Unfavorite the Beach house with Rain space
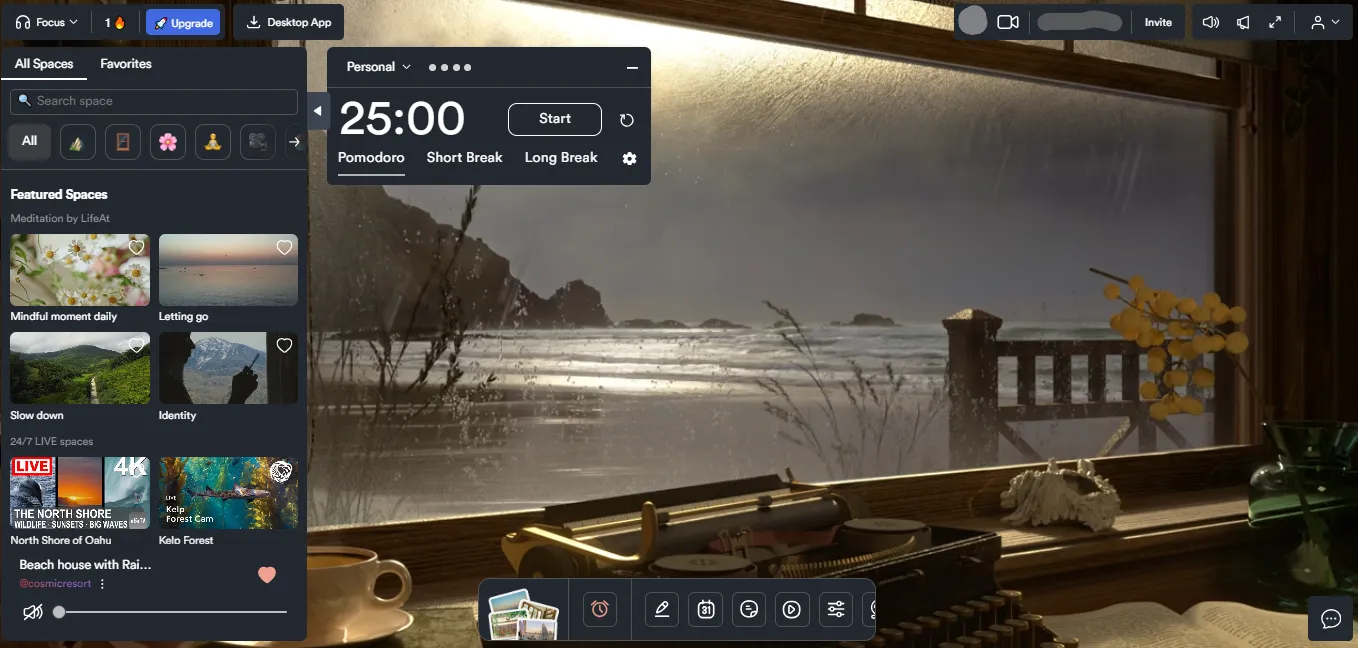This screenshot has height=648, width=1358. click(x=266, y=575)
